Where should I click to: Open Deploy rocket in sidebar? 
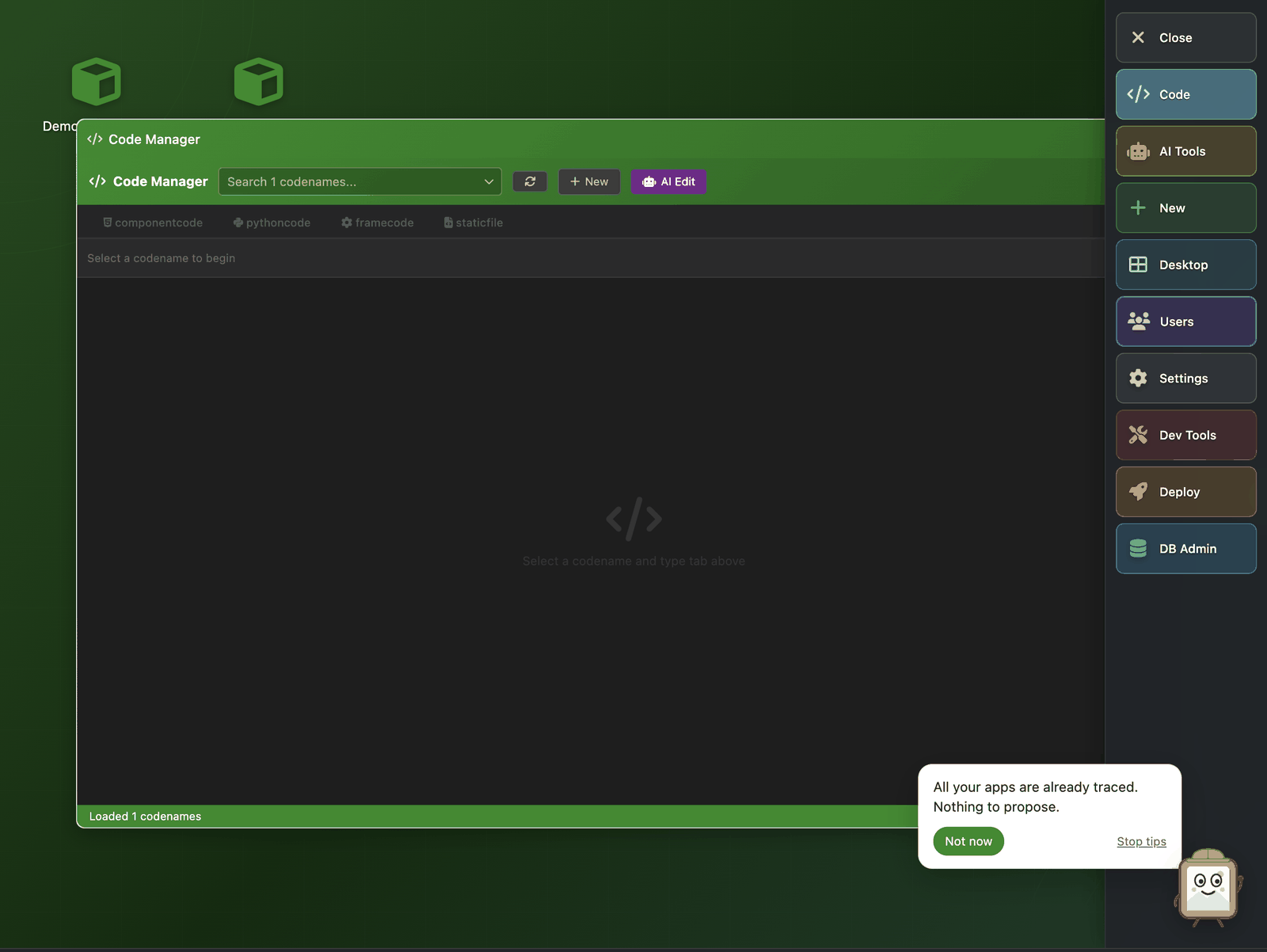click(x=1138, y=492)
